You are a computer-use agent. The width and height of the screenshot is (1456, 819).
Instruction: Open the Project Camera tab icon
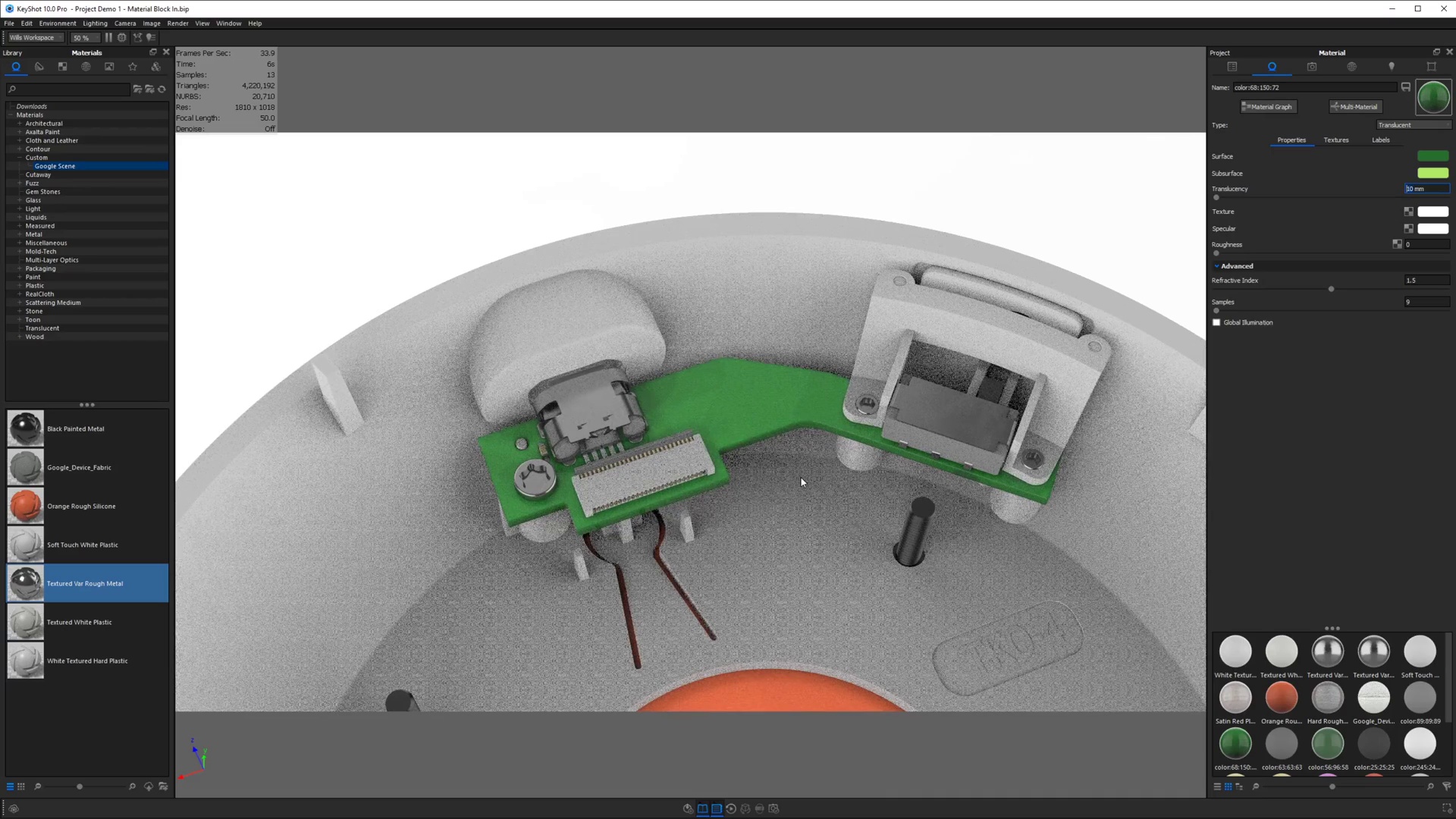(1312, 67)
